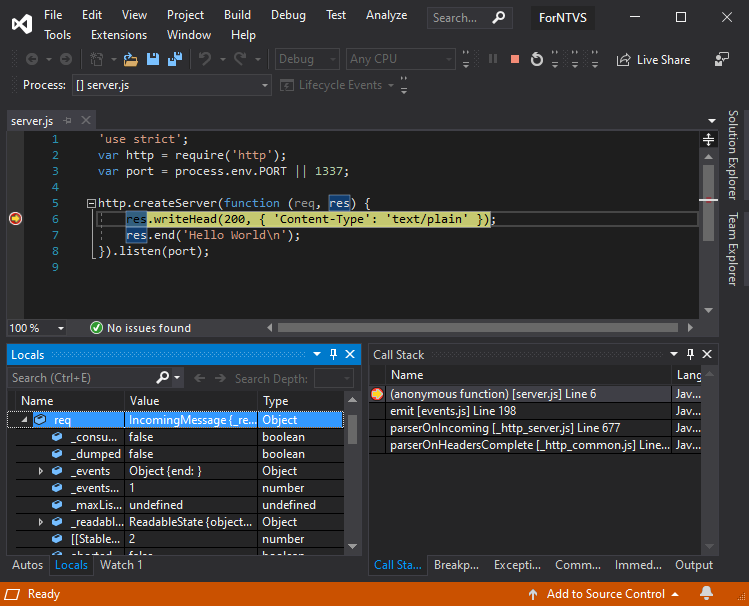Toggle auto-hide pin on Locals panel
Viewport: 749px width, 606px height.
[x=333, y=354]
